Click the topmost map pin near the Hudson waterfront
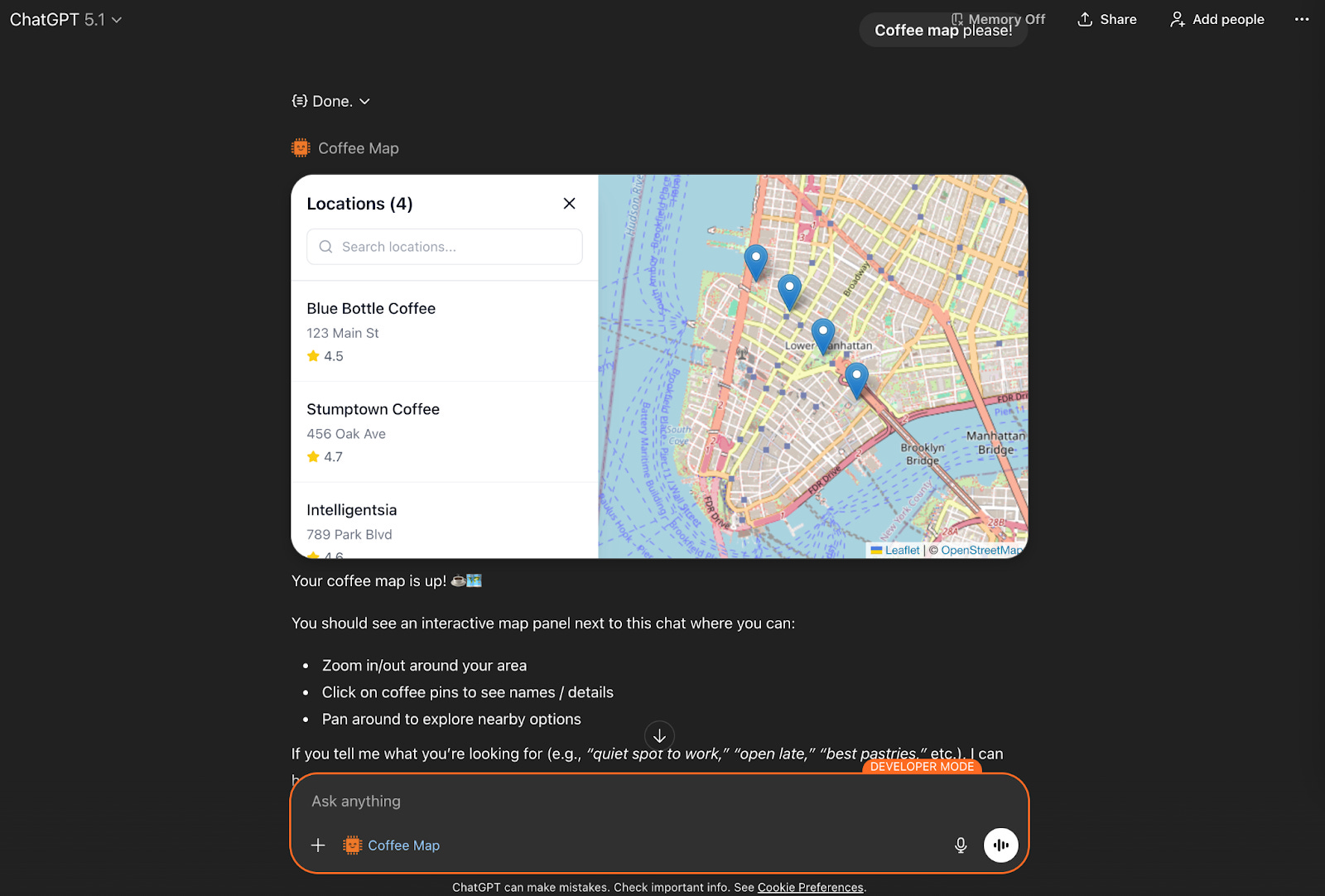This screenshot has width=1325, height=896. coord(756,263)
